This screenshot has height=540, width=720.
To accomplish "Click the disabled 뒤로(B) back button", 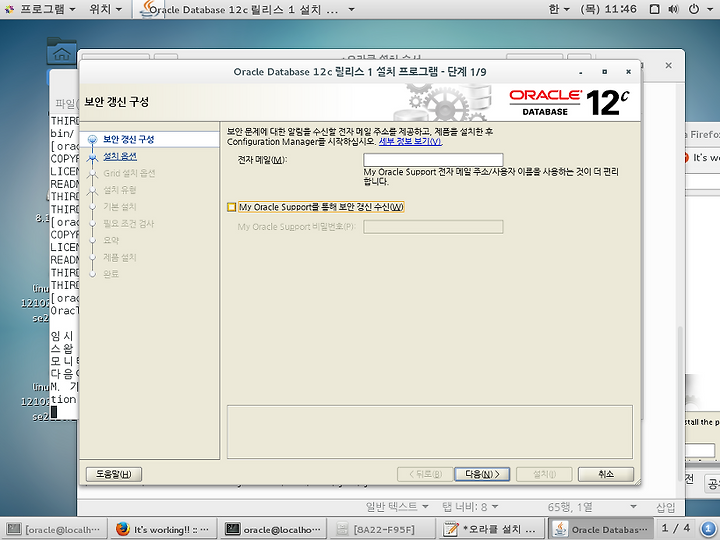I will point(425,474).
